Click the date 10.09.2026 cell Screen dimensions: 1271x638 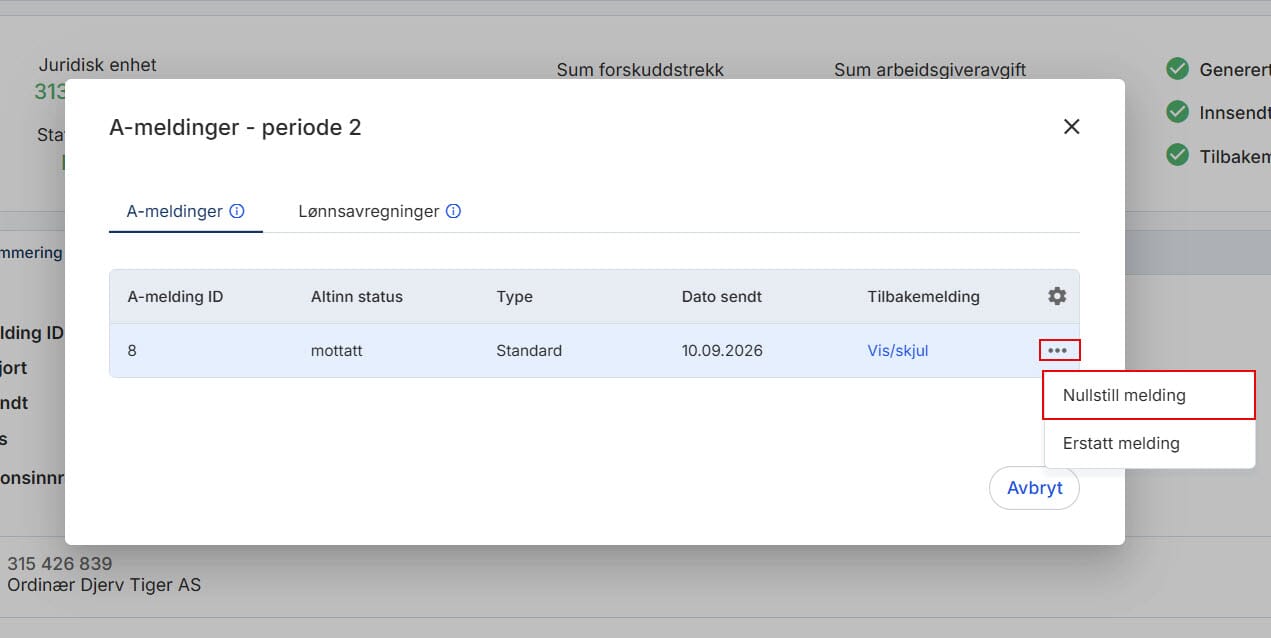point(722,351)
